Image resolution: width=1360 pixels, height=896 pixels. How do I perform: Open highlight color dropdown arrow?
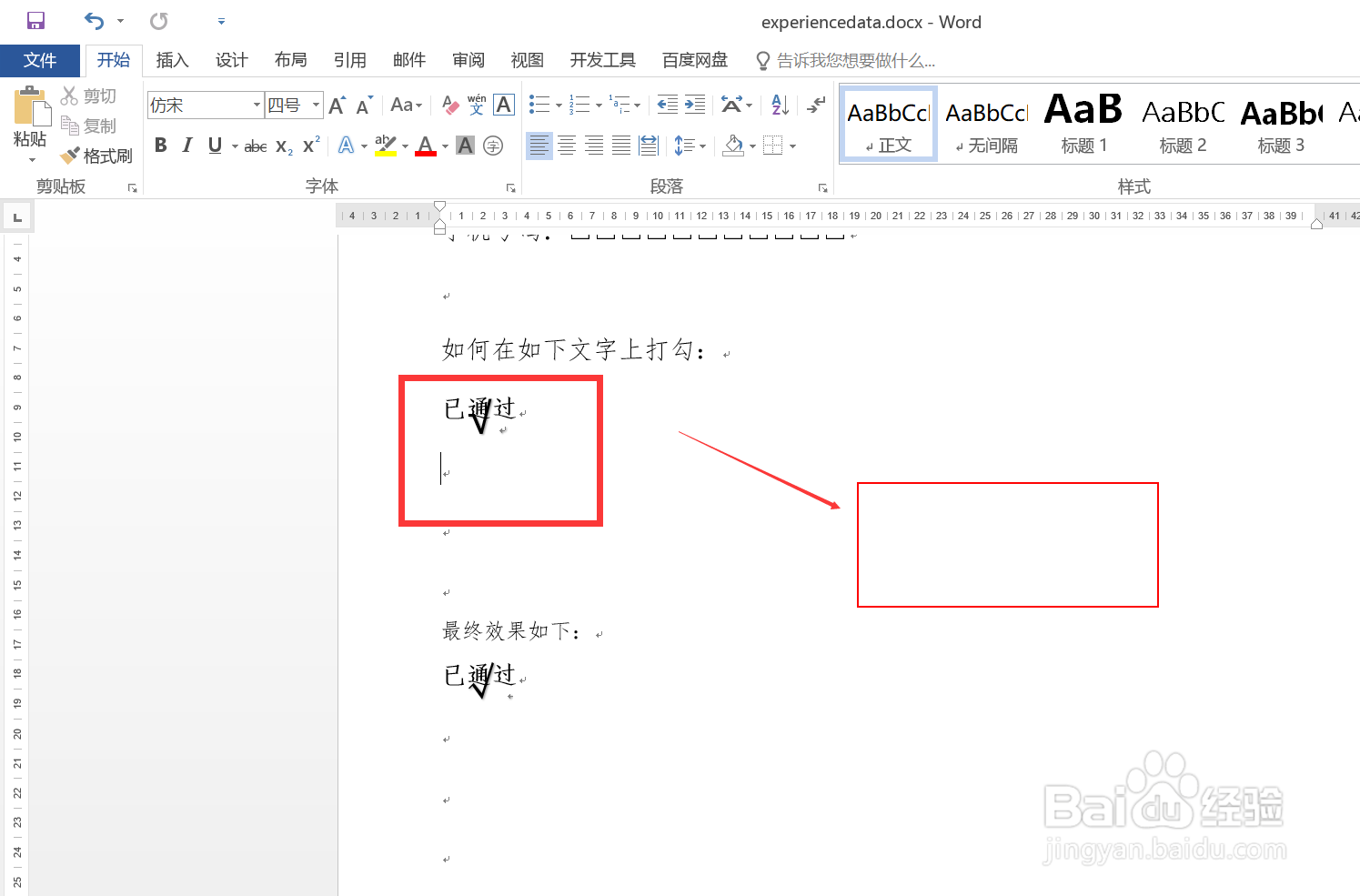tap(405, 146)
